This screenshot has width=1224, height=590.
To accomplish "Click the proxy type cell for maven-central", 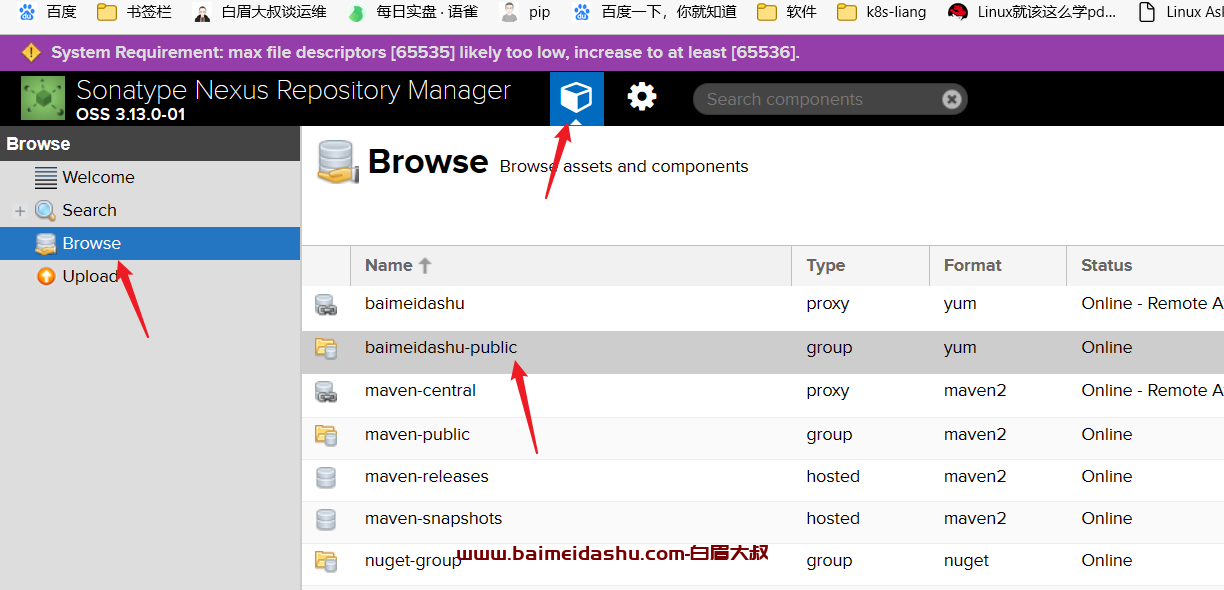I will tap(828, 390).
